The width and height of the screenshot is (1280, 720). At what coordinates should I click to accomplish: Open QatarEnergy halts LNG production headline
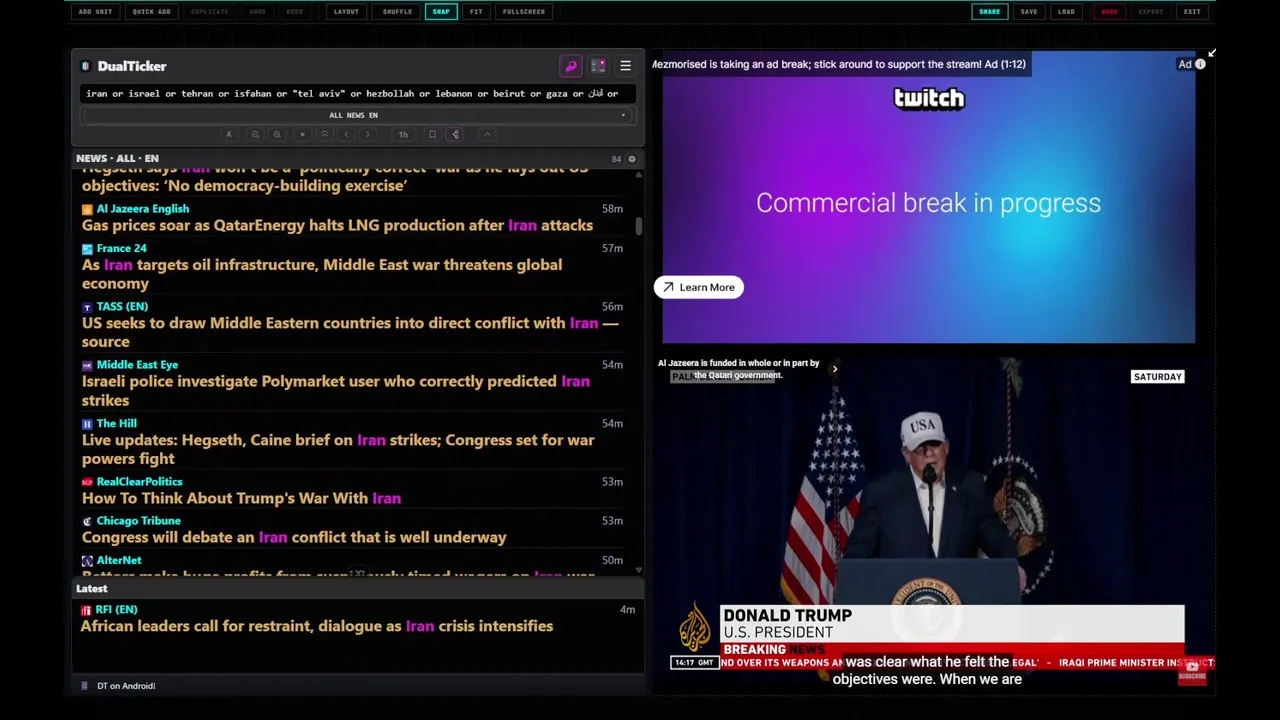coord(337,226)
